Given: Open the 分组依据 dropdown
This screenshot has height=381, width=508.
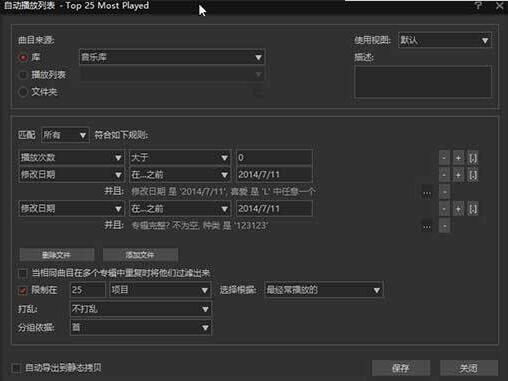Looking at the screenshot, I should click(141, 328).
